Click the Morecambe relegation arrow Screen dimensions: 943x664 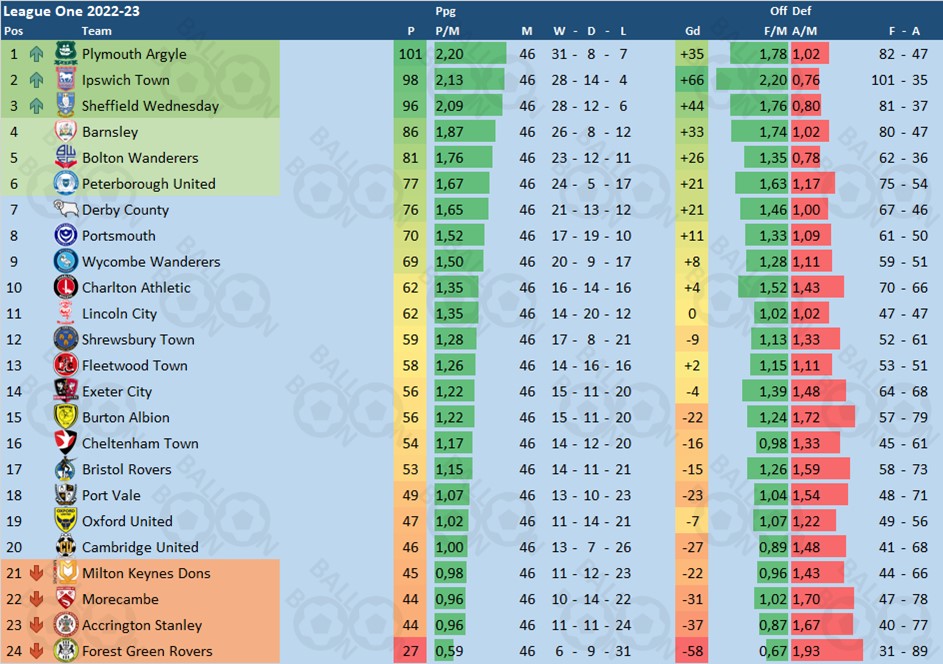point(37,599)
